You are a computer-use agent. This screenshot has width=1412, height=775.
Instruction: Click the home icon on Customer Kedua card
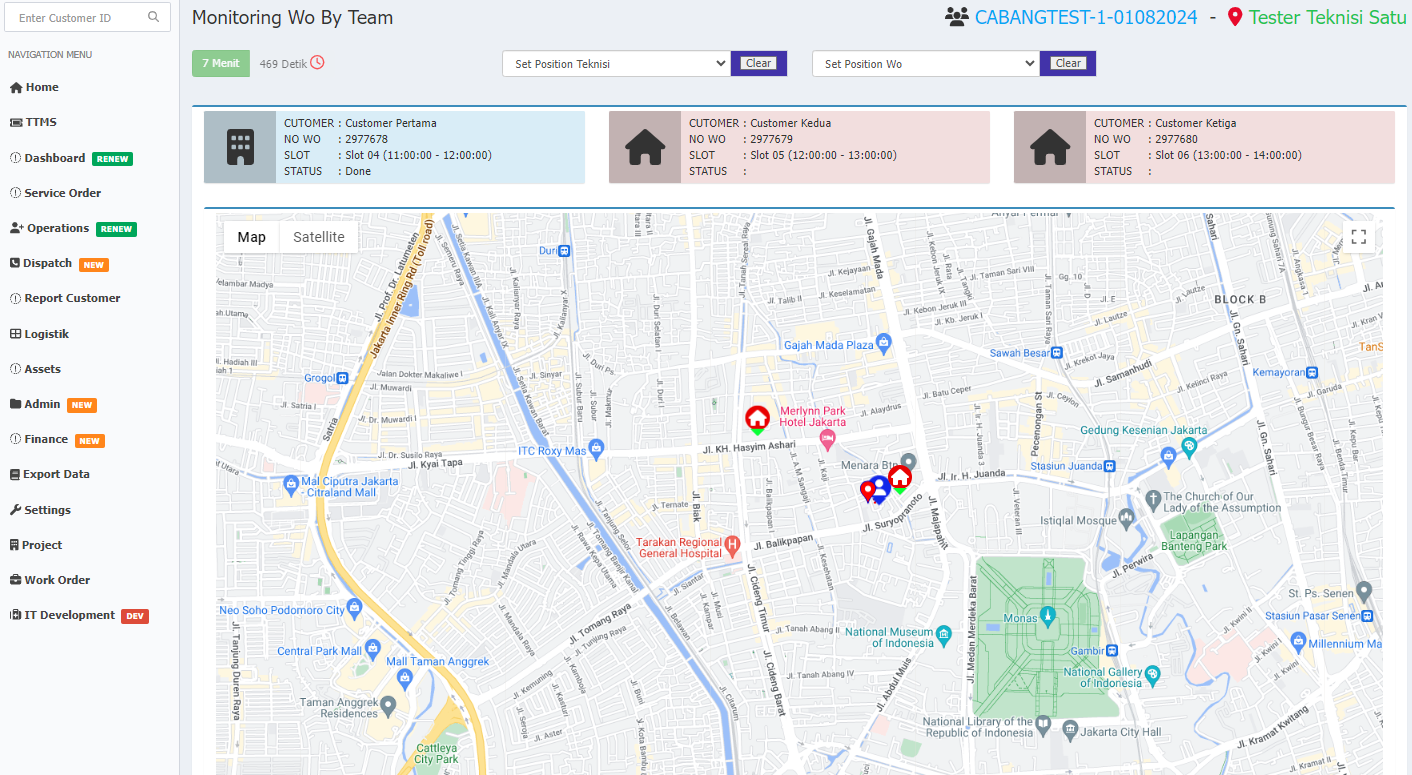[x=645, y=149]
